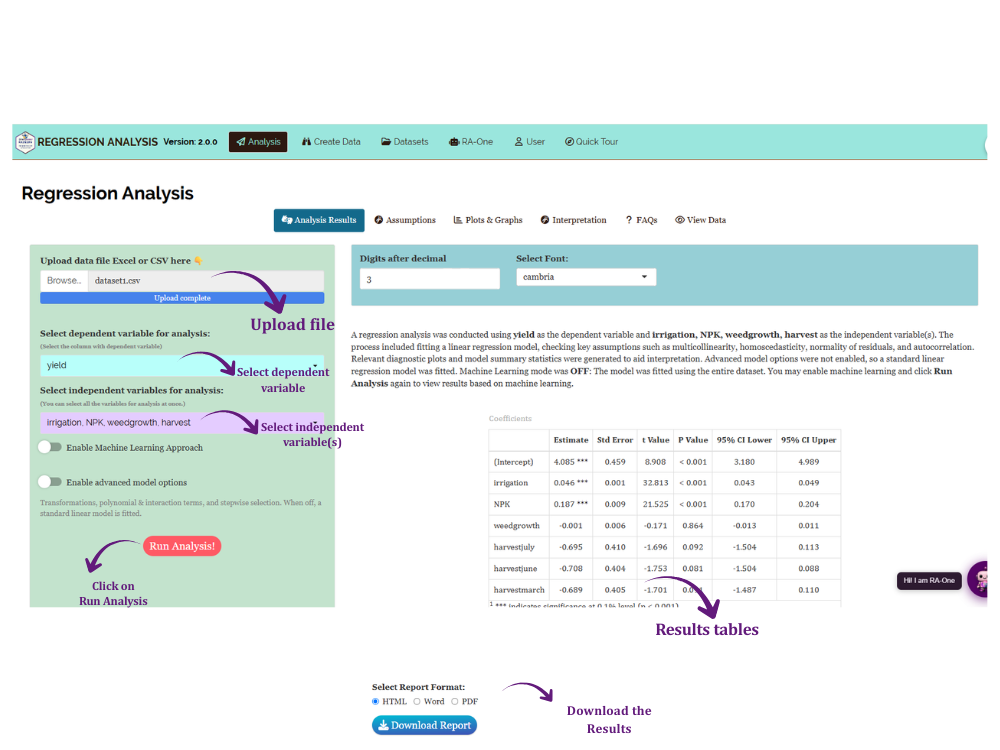Switch to View Data tab

pyautogui.click(x=701, y=220)
